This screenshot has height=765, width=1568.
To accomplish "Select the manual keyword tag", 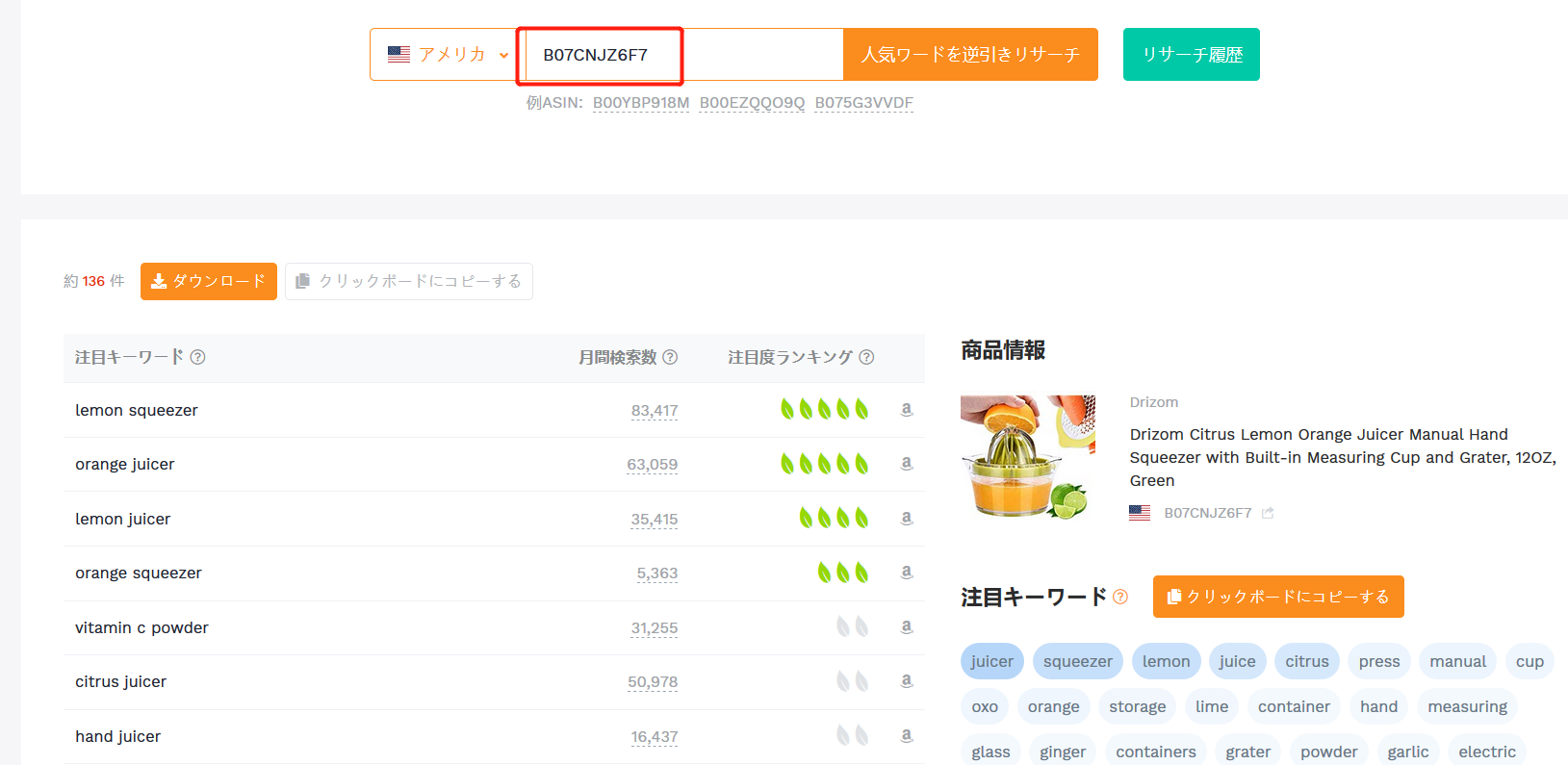I will [x=1457, y=661].
